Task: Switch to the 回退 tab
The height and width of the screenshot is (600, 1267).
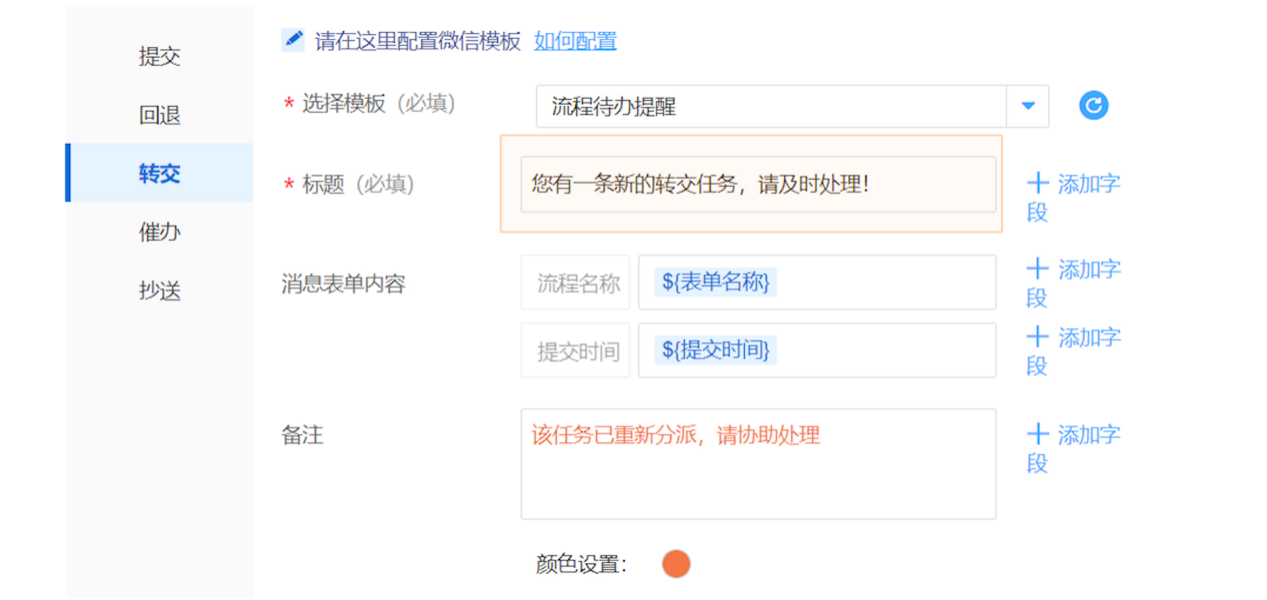Action: point(159,115)
